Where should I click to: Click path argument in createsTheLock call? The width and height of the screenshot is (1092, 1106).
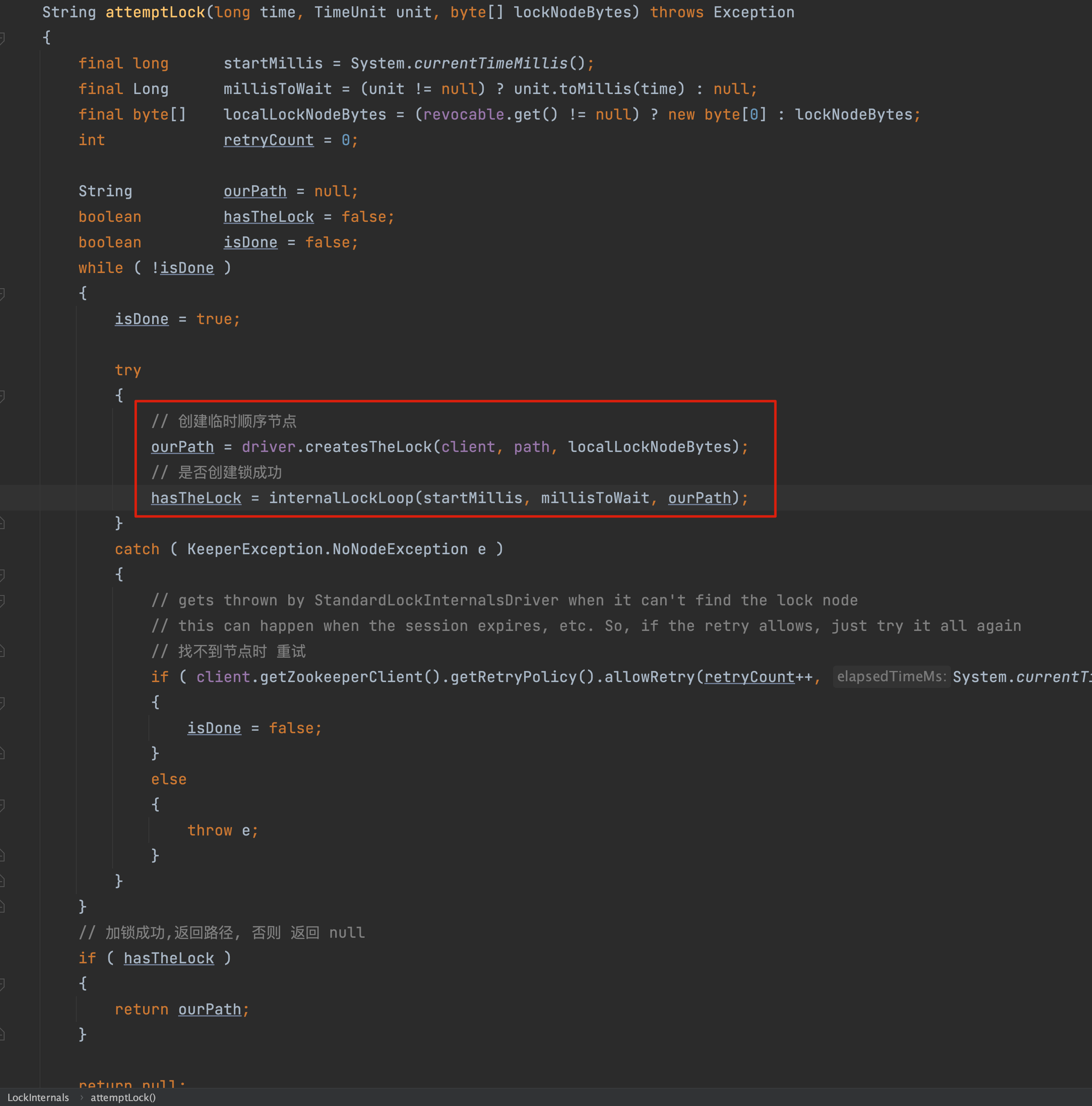click(531, 447)
